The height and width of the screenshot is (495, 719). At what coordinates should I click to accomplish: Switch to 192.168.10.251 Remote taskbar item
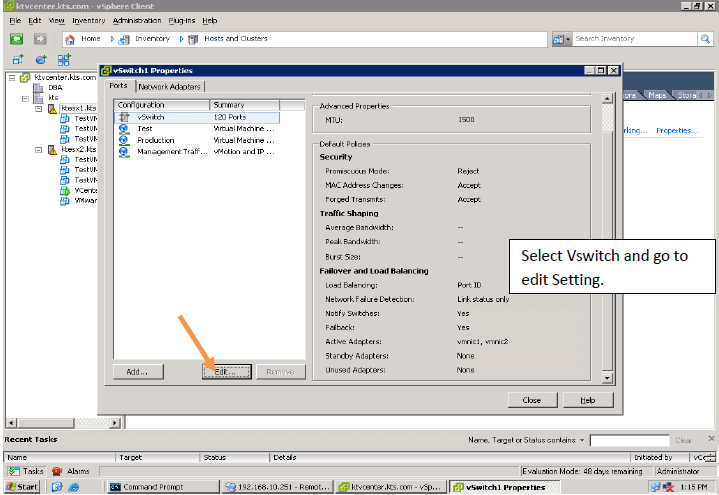click(278, 487)
